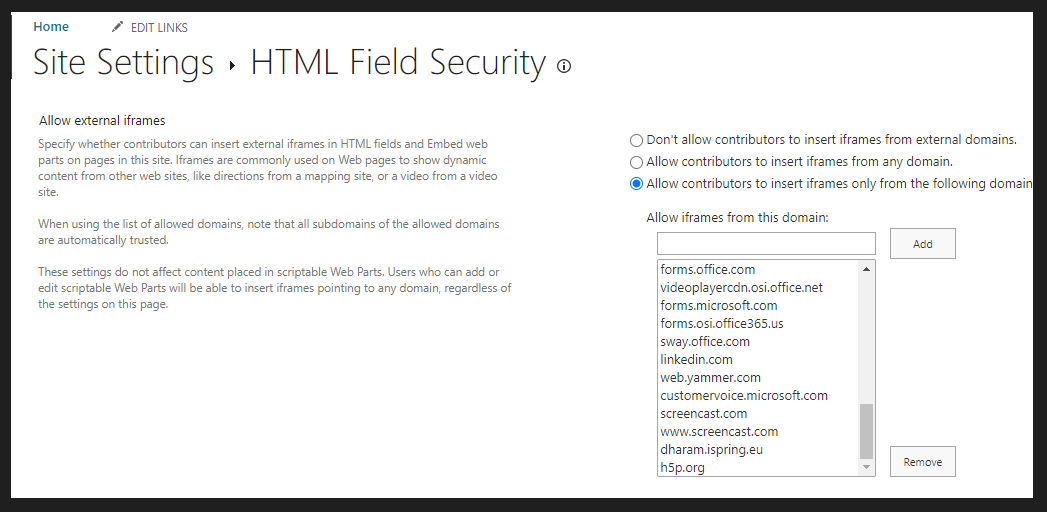This screenshot has width=1047, height=512.
Task: Select Allow iframes only from following domains
Action: pyautogui.click(x=636, y=184)
